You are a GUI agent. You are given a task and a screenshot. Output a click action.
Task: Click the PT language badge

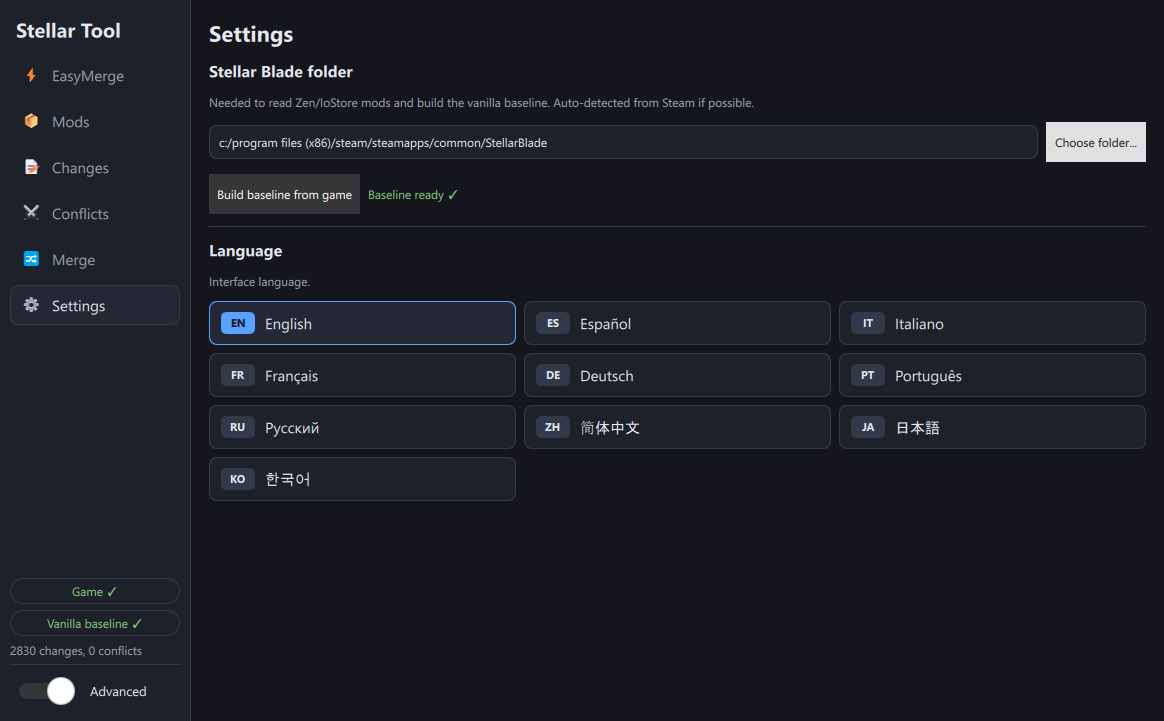click(x=868, y=375)
